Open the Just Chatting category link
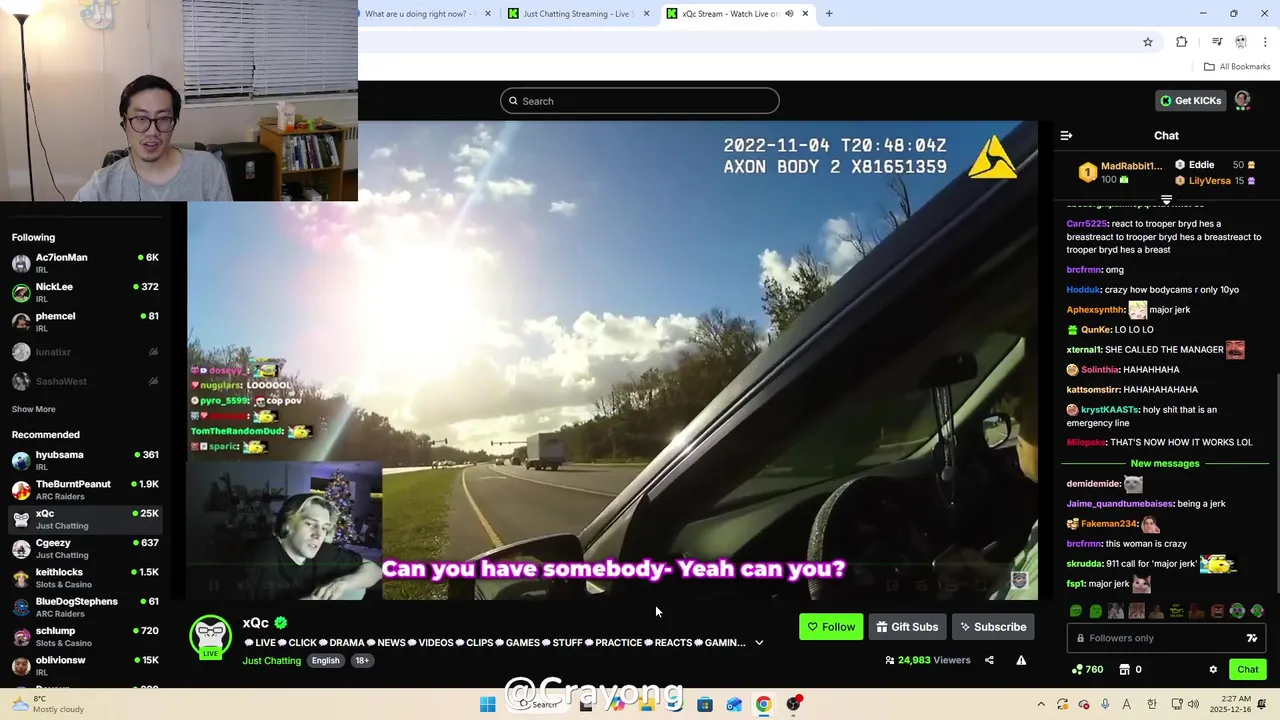Screen dimensions: 1280x720 (x=271, y=660)
